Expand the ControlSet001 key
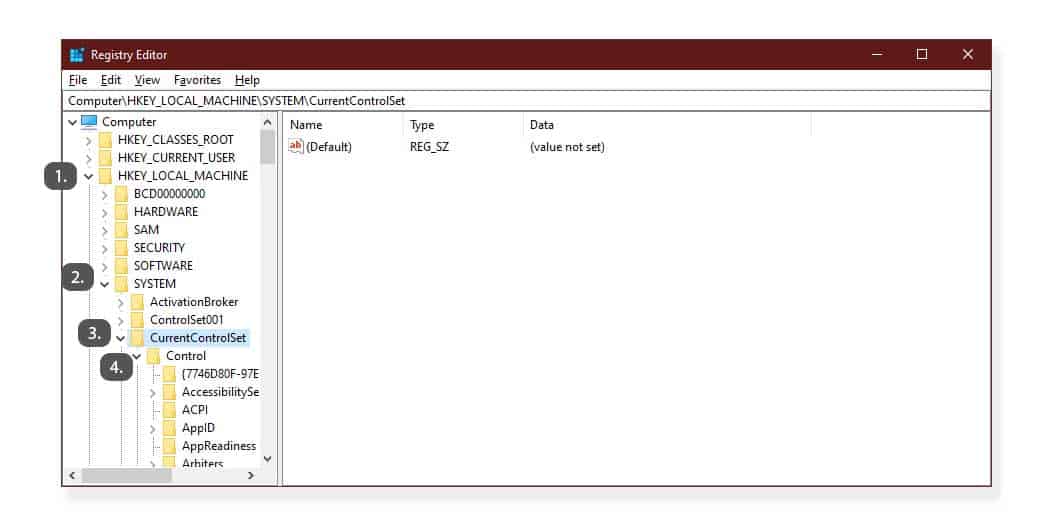The height and width of the screenshot is (526, 1053). click(121, 320)
